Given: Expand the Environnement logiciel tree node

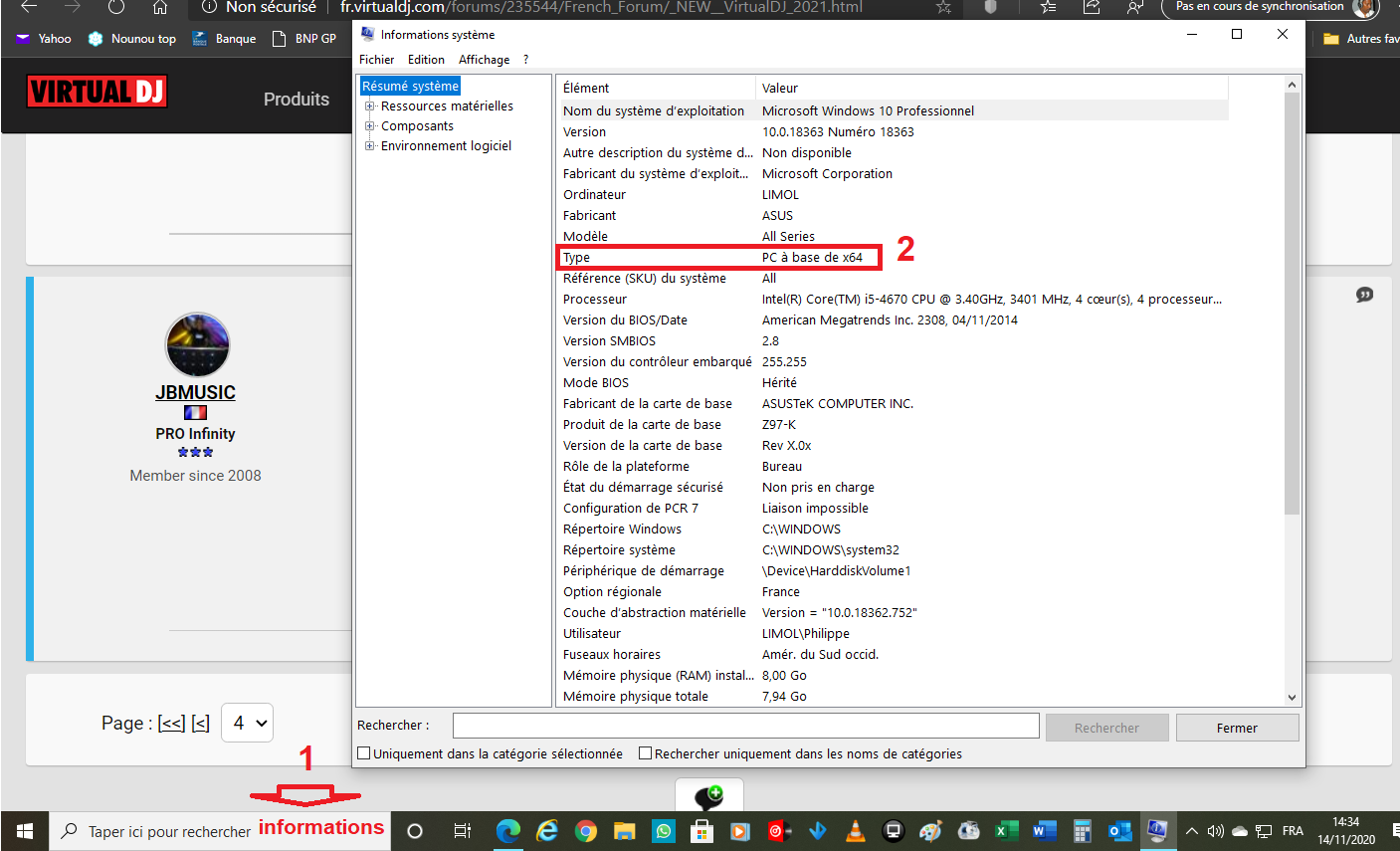Looking at the screenshot, I should pos(370,146).
